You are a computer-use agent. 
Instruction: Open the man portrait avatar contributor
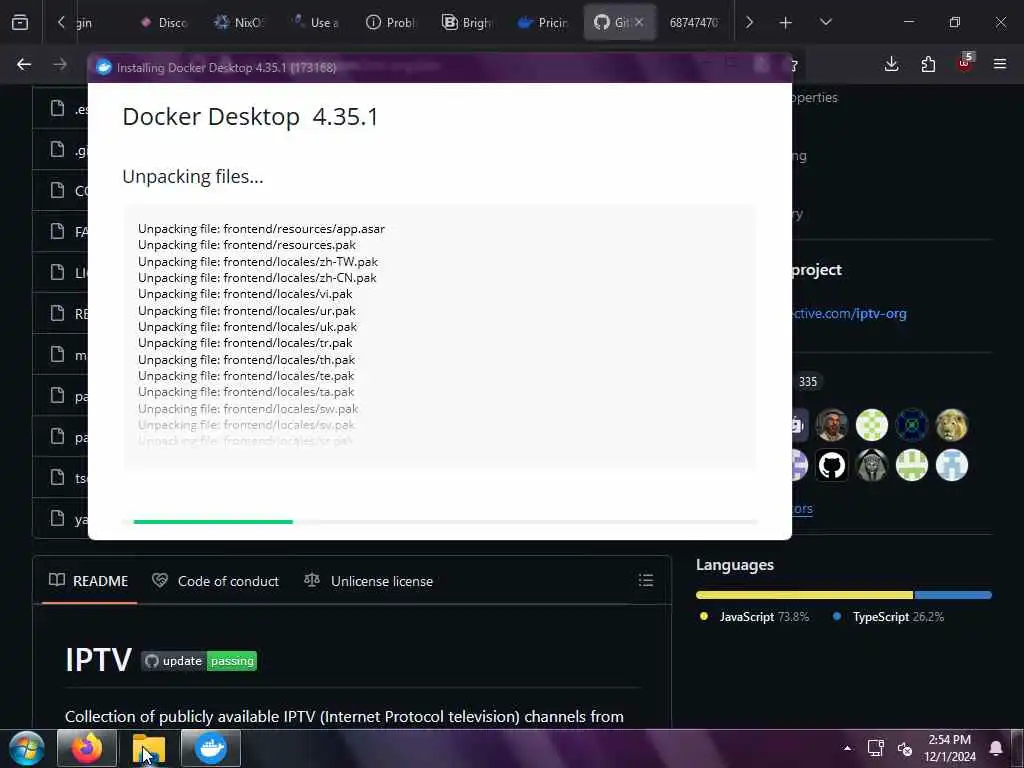click(832, 425)
